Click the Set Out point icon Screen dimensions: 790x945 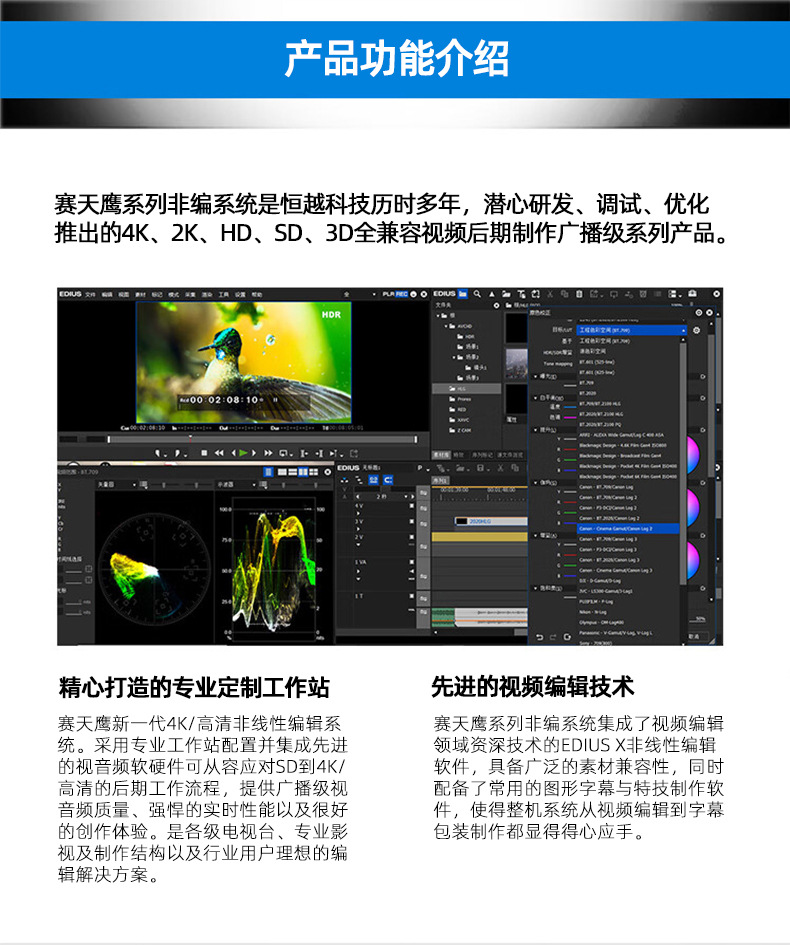[177, 453]
